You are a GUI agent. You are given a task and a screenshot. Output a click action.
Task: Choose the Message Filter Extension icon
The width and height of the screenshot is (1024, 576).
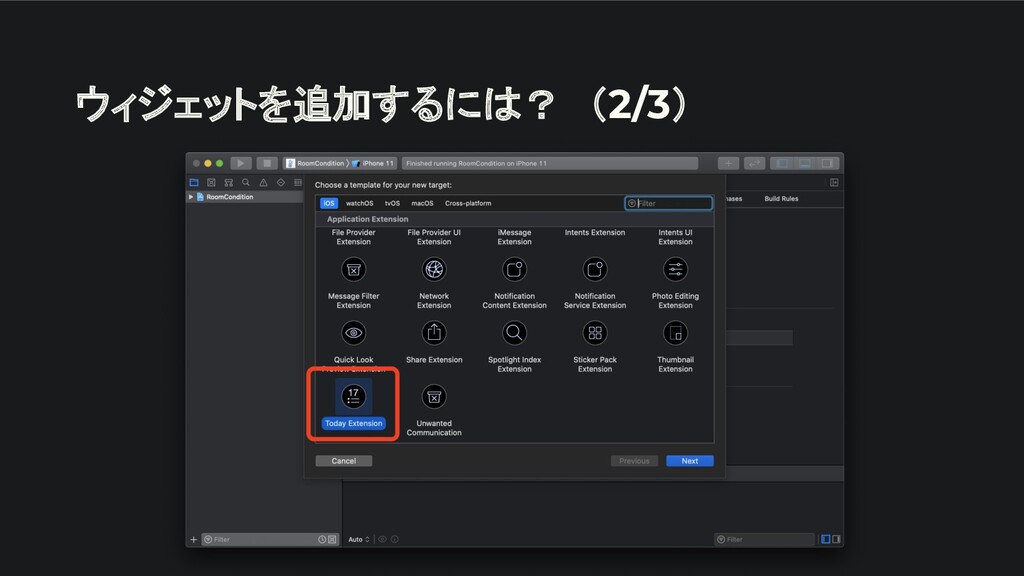353,269
